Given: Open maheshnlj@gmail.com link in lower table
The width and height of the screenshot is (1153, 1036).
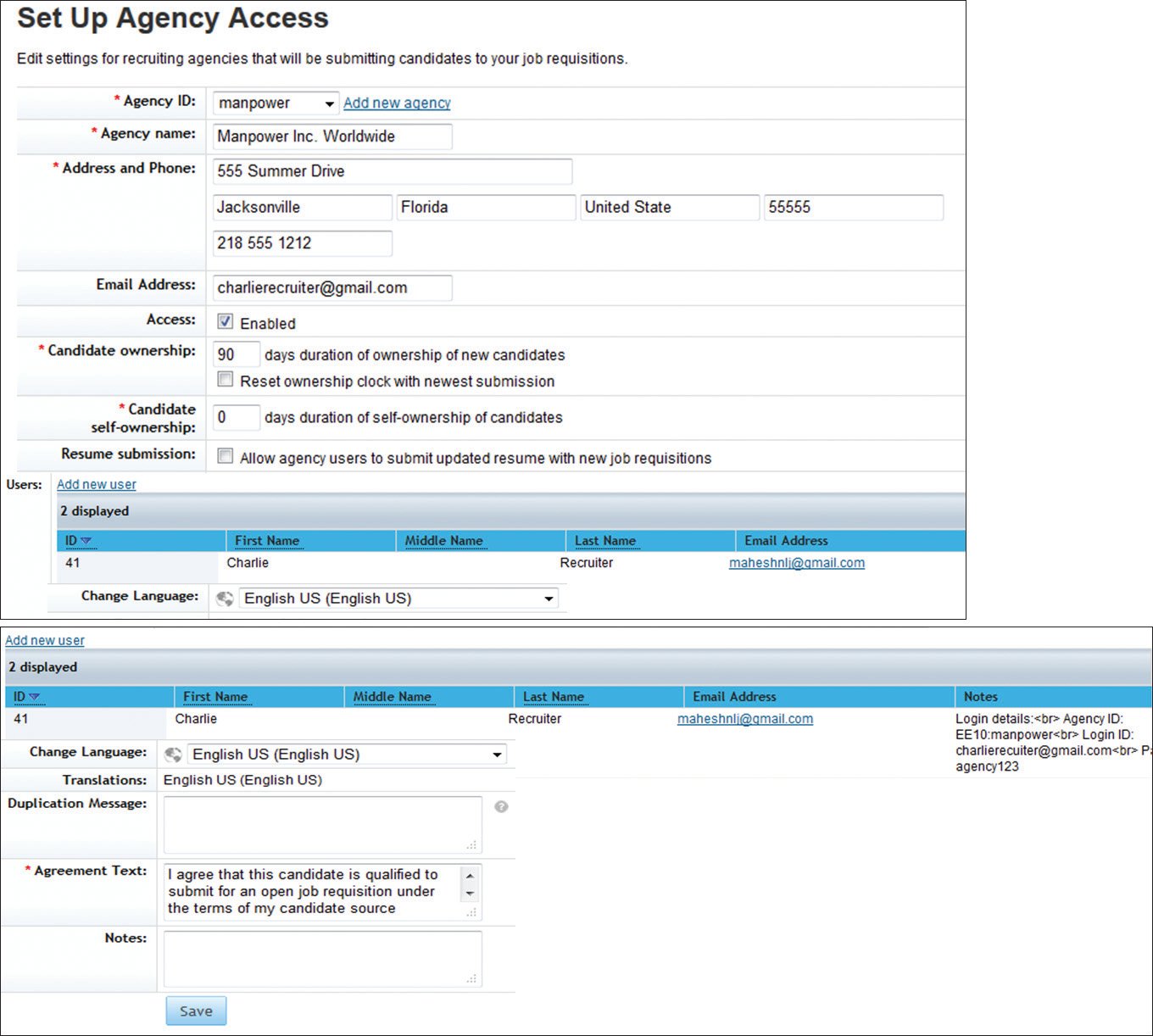Looking at the screenshot, I should 745,719.
